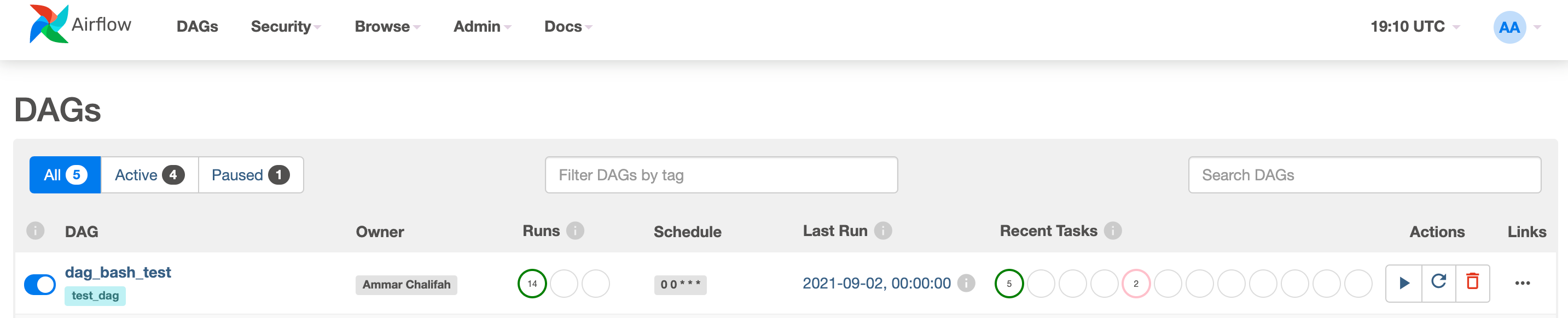This screenshot has width=1568, height=318.
Task: Open the three-dots links menu for dag_bash_test
Action: click(1523, 284)
